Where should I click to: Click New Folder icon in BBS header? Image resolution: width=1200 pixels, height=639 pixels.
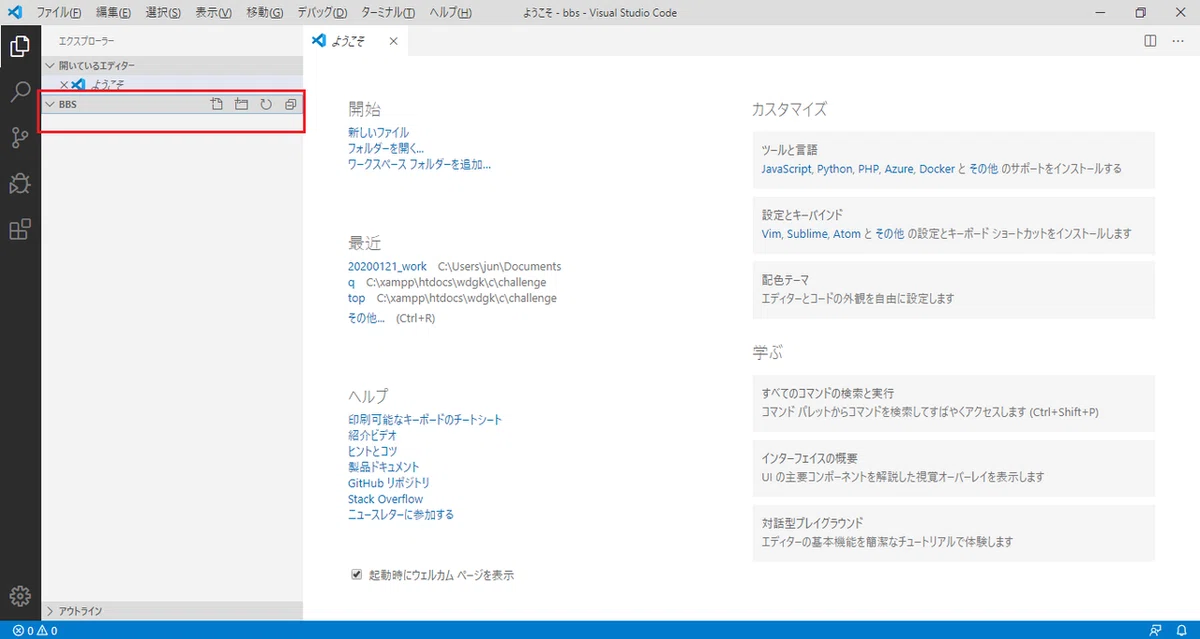[x=241, y=104]
